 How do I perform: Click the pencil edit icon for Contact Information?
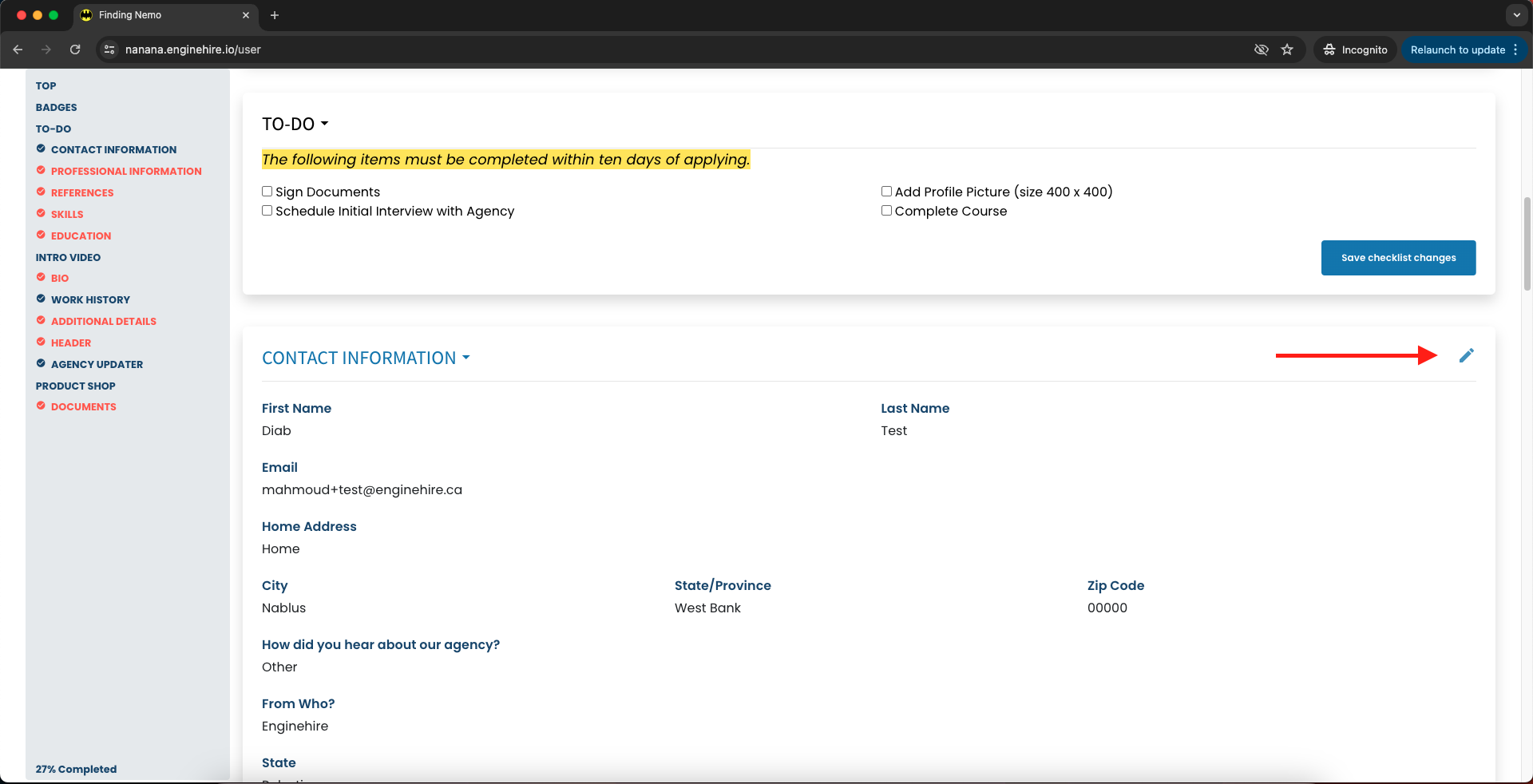(1466, 356)
